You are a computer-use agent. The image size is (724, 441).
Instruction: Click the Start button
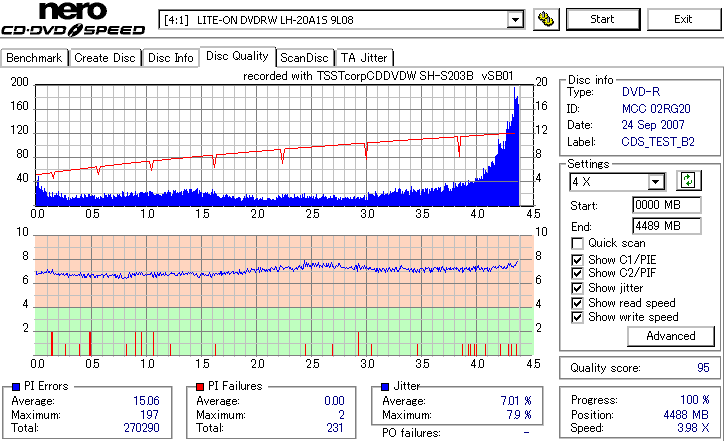point(603,19)
